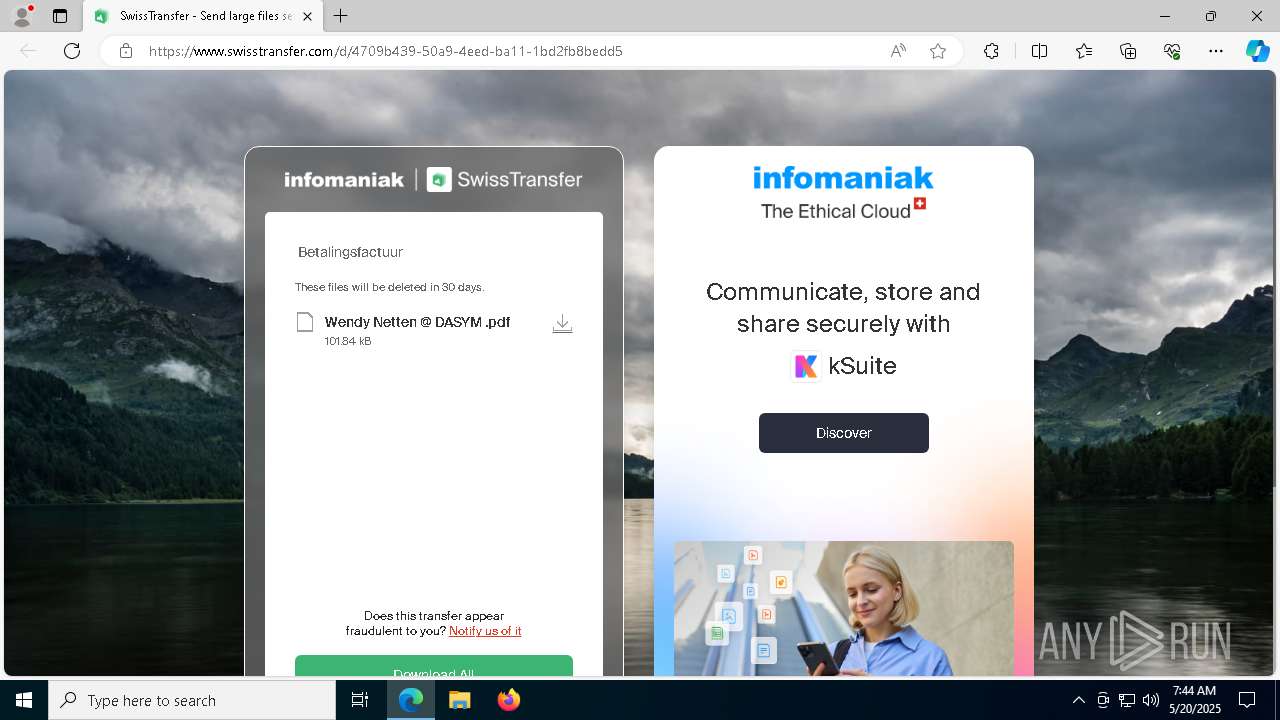The height and width of the screenshot is (720, 1280).
Task: Open the taskbar clock and date
Action: [1195, 700]
